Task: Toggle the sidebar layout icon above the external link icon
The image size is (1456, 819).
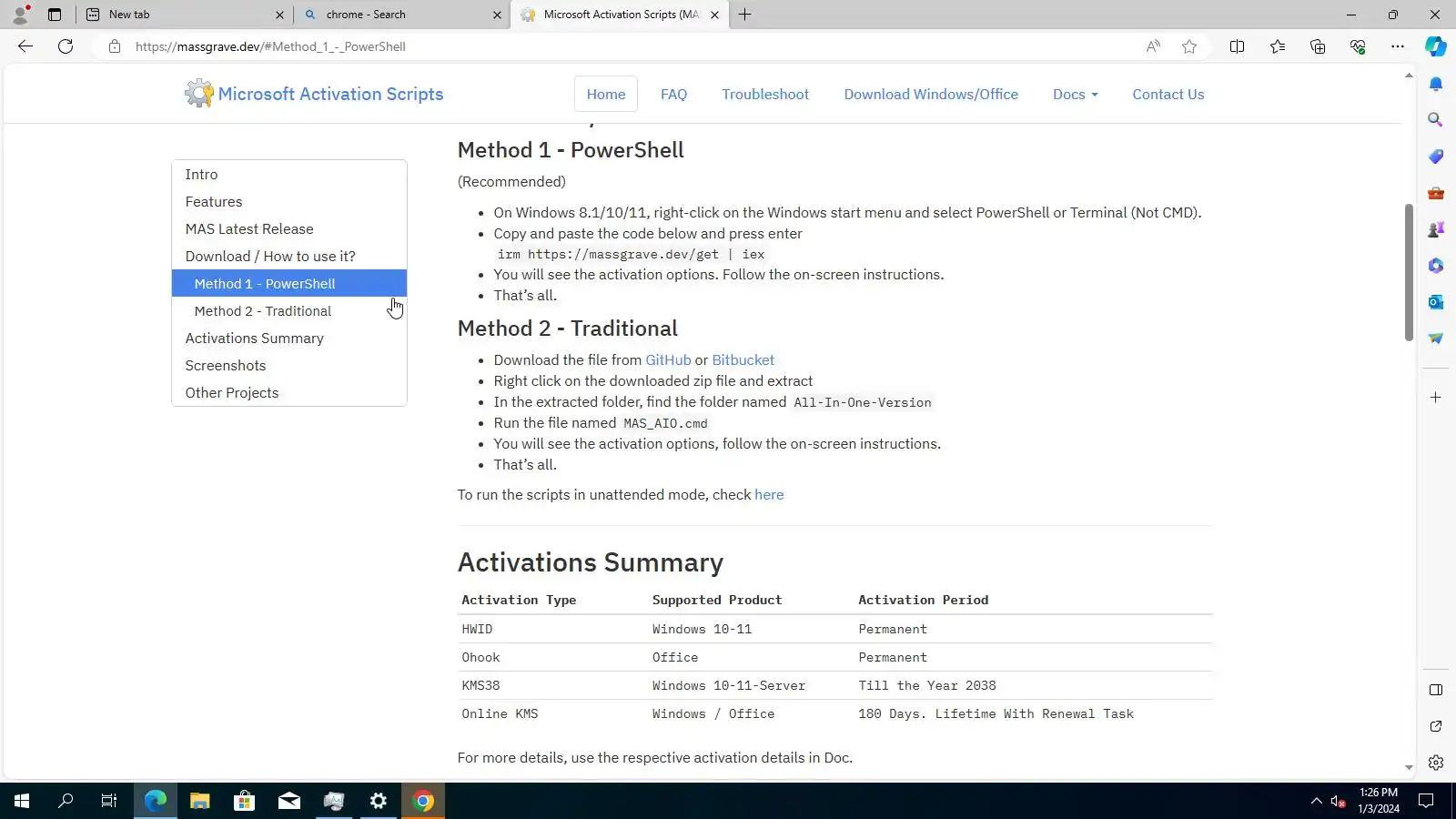Action: point(1436,690)
